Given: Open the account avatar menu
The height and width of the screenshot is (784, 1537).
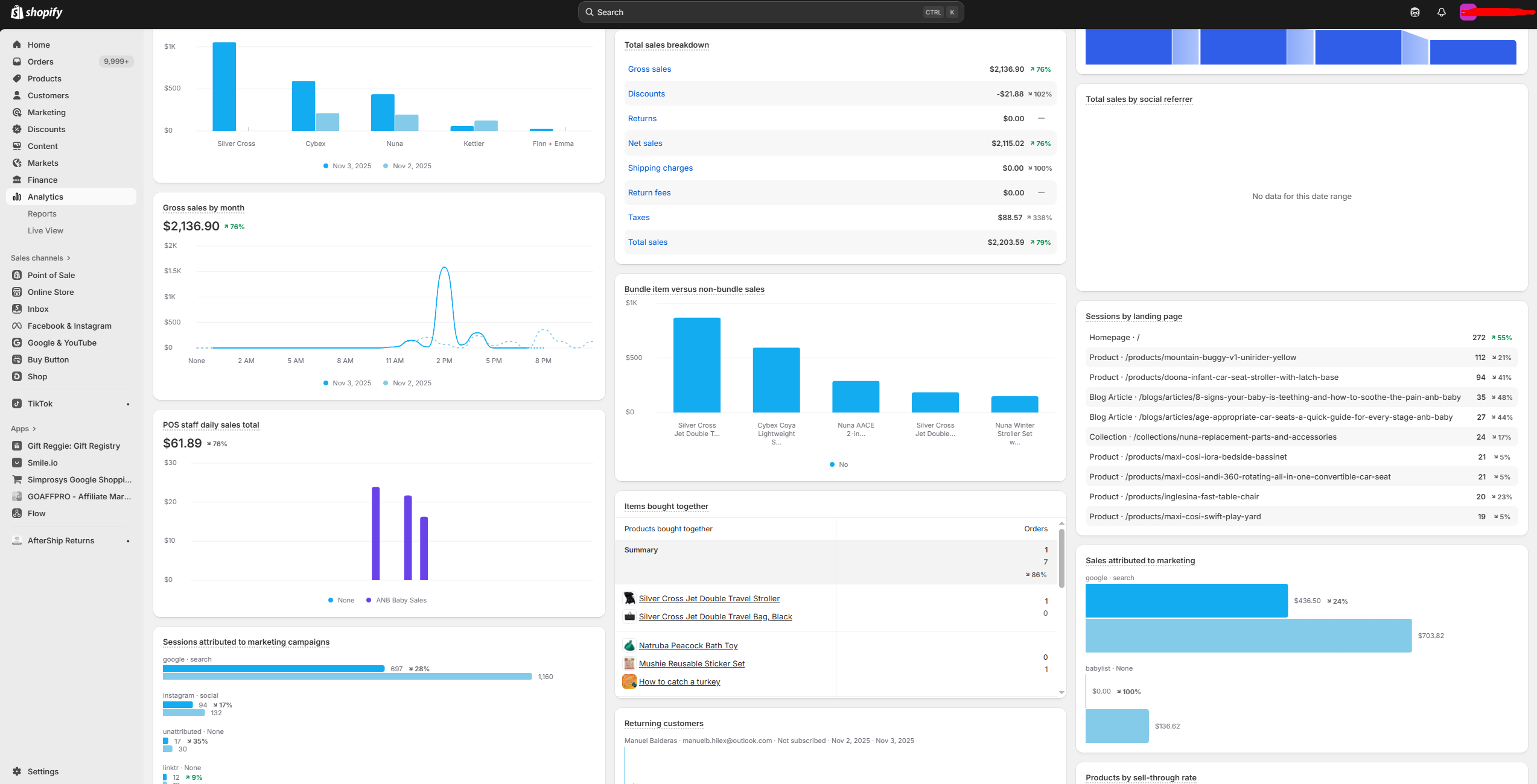Looking at the screenshot, I should coord(1468,12).
